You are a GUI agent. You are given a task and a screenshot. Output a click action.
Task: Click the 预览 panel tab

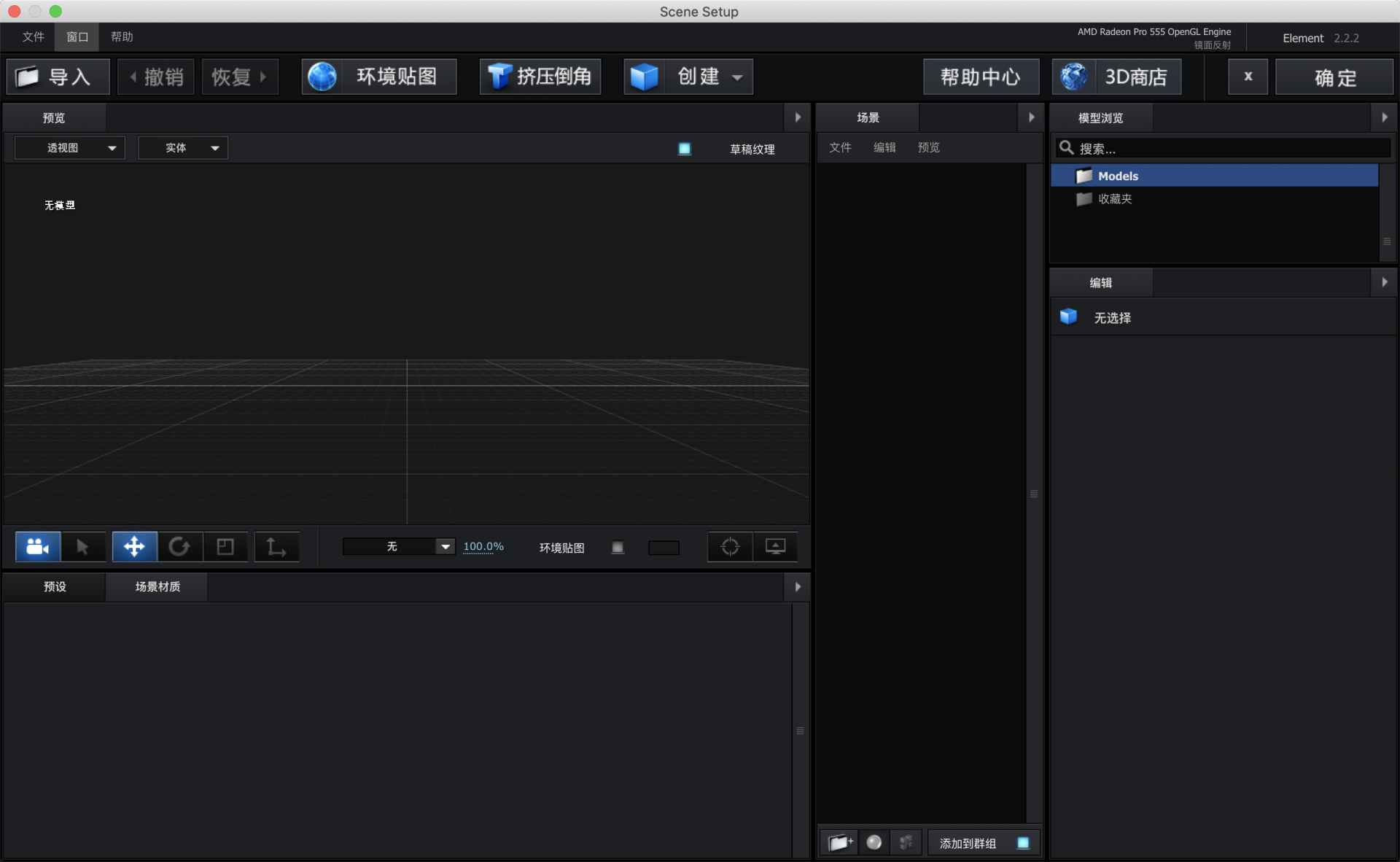coord(54,117)
